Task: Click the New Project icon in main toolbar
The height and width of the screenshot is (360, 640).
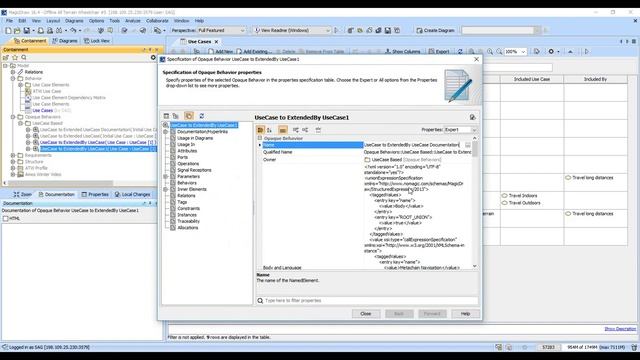Action: pos(8,31)
